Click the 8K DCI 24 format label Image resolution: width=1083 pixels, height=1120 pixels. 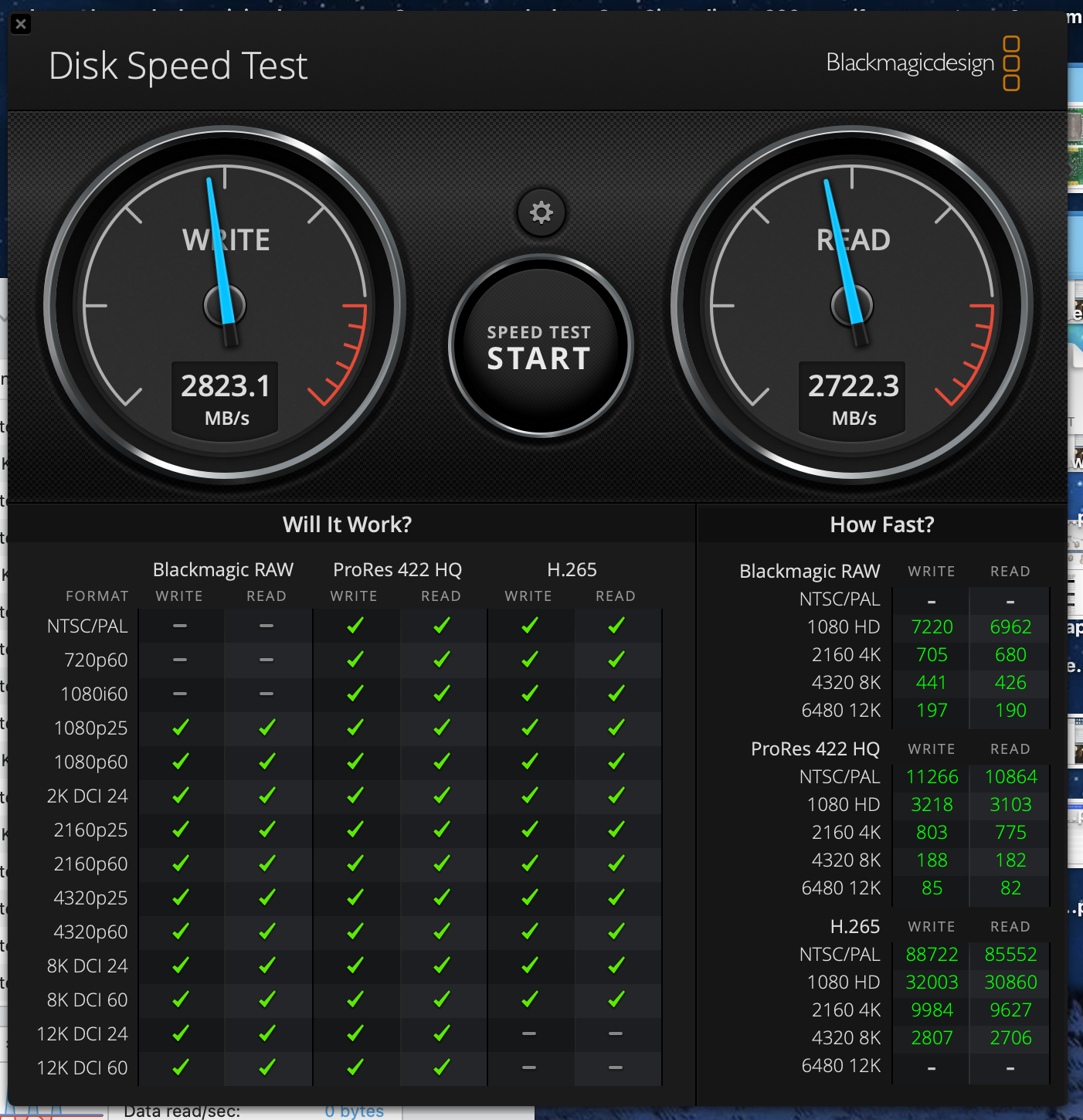click(87, 966)
